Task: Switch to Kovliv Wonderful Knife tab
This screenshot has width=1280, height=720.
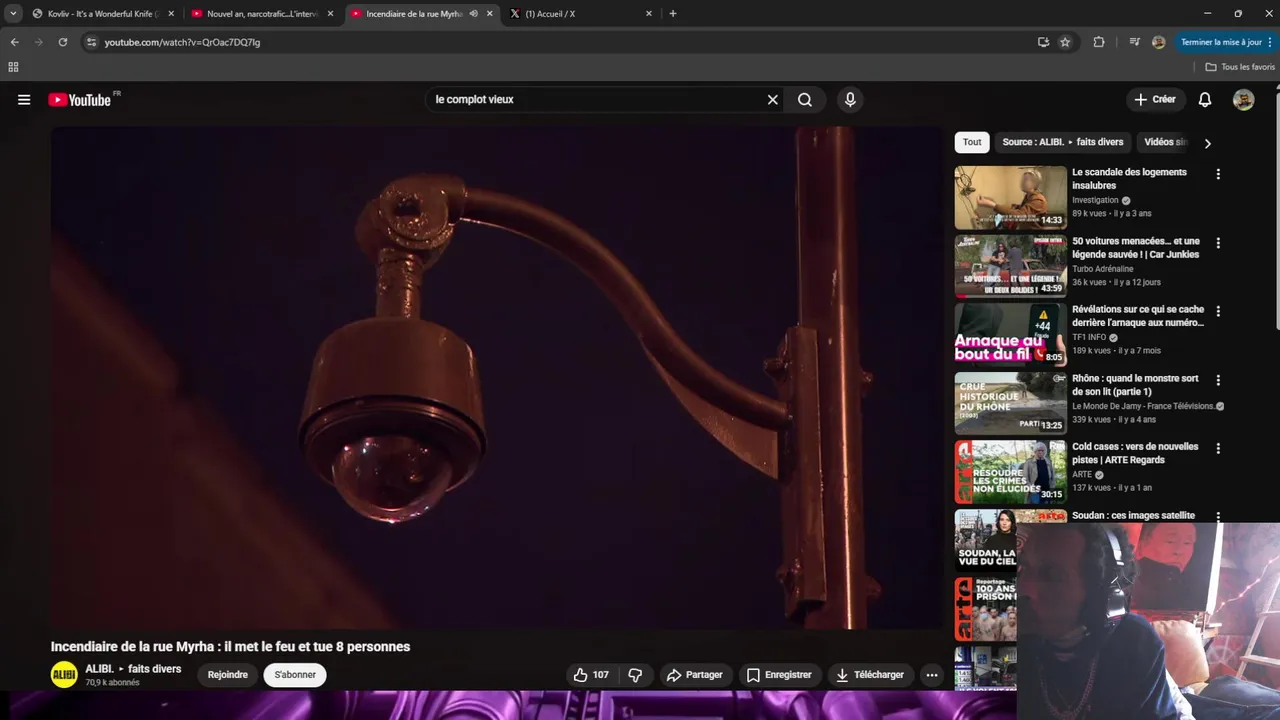Action: tap(103, 14)
